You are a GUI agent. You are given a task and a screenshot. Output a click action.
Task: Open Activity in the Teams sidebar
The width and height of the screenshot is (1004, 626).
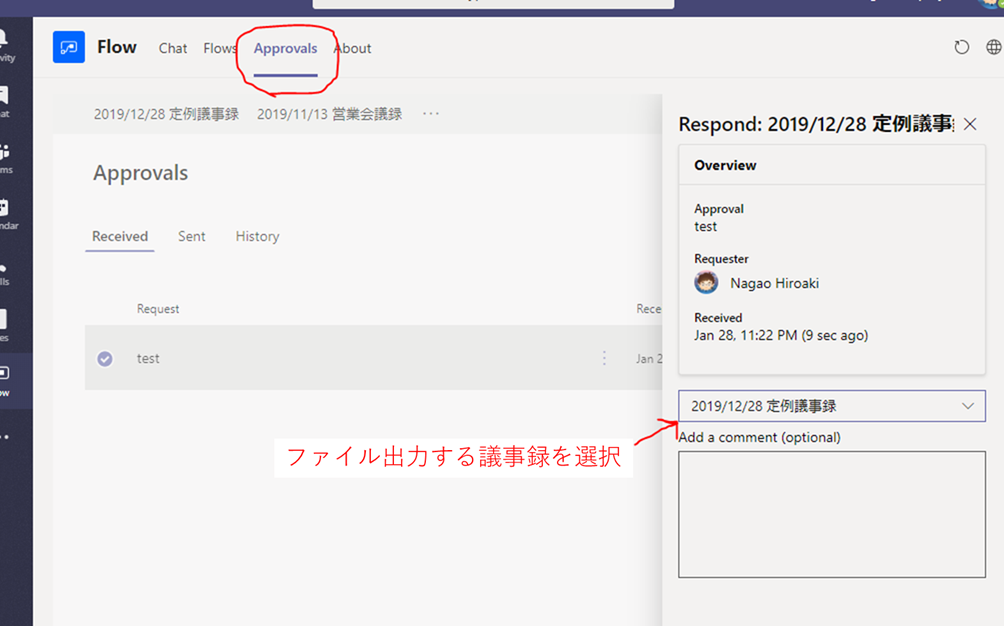point(5,46)
